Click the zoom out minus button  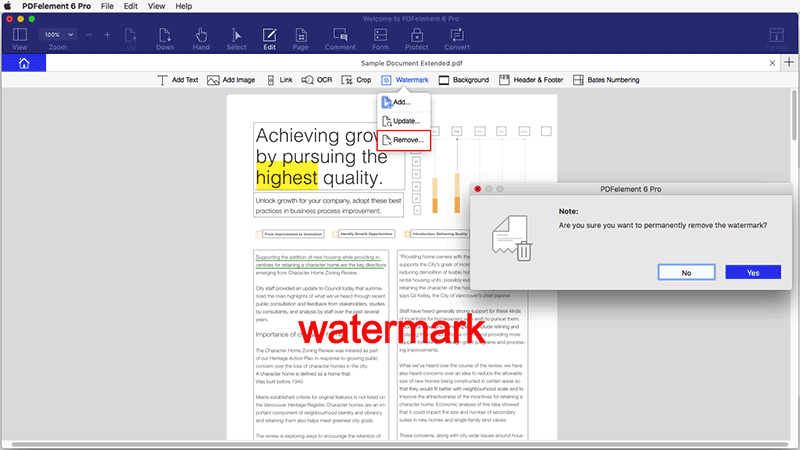click(x=89, y=35)
